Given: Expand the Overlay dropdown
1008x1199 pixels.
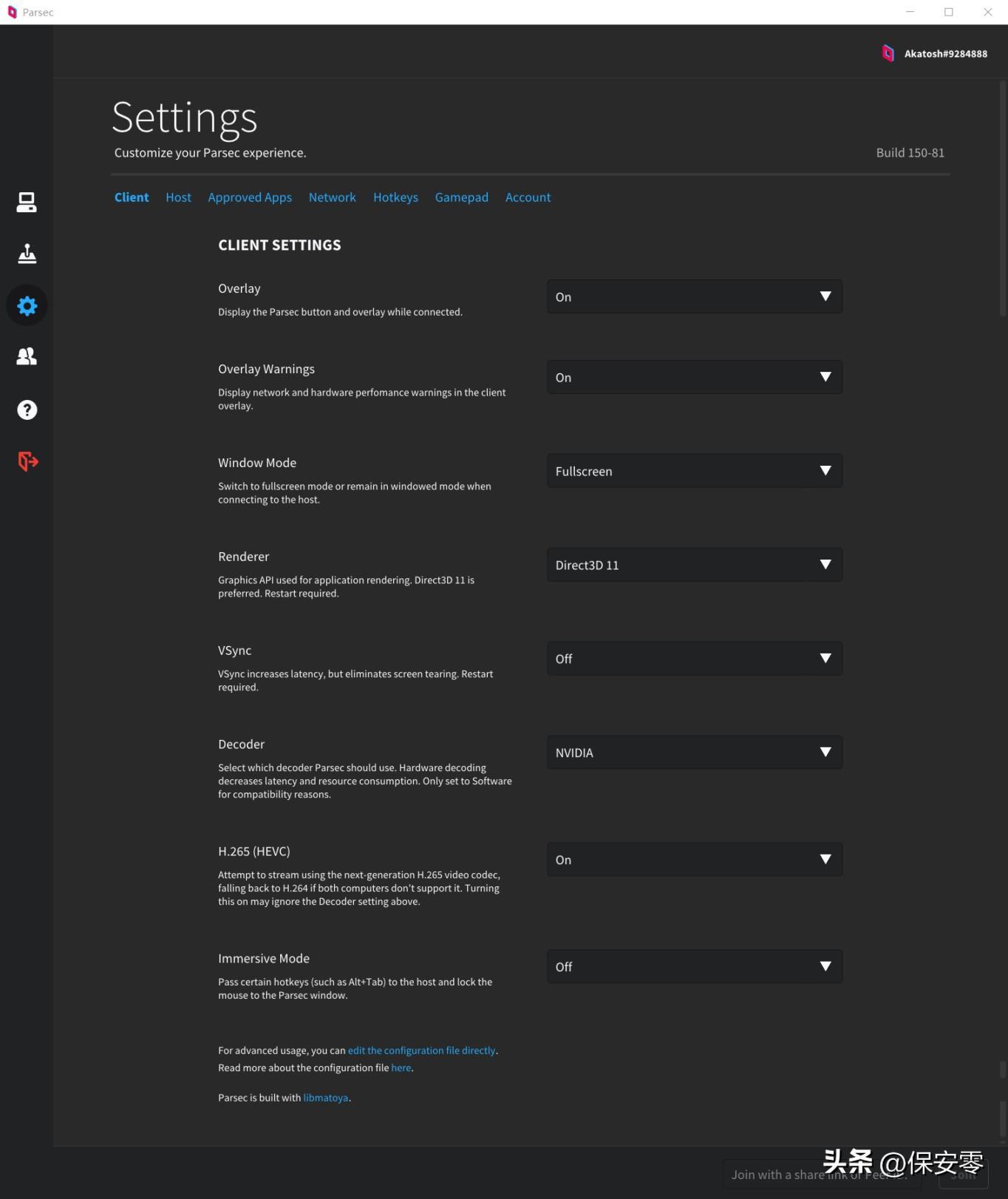Looking at the screenshot, I should point(694,296).
